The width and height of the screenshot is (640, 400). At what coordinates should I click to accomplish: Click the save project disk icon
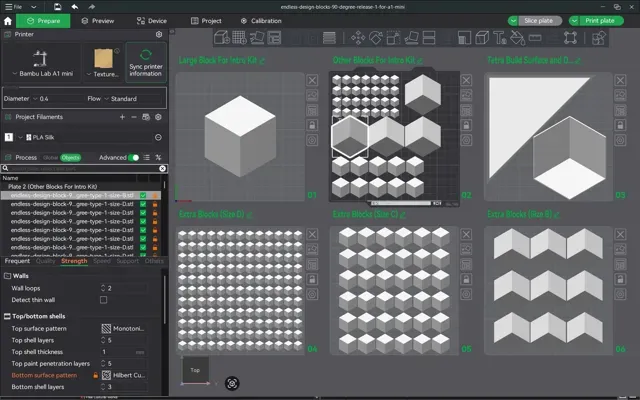[58, 7]
